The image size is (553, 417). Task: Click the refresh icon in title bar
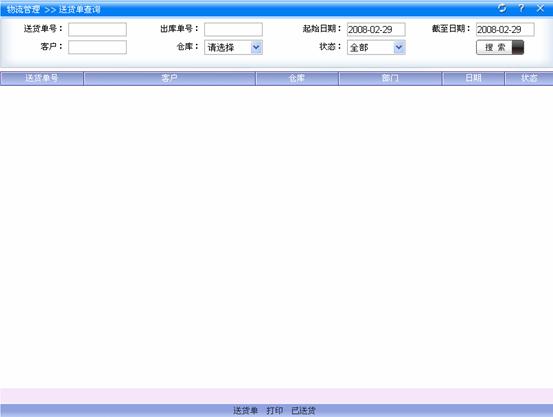[x=502, y=8]
